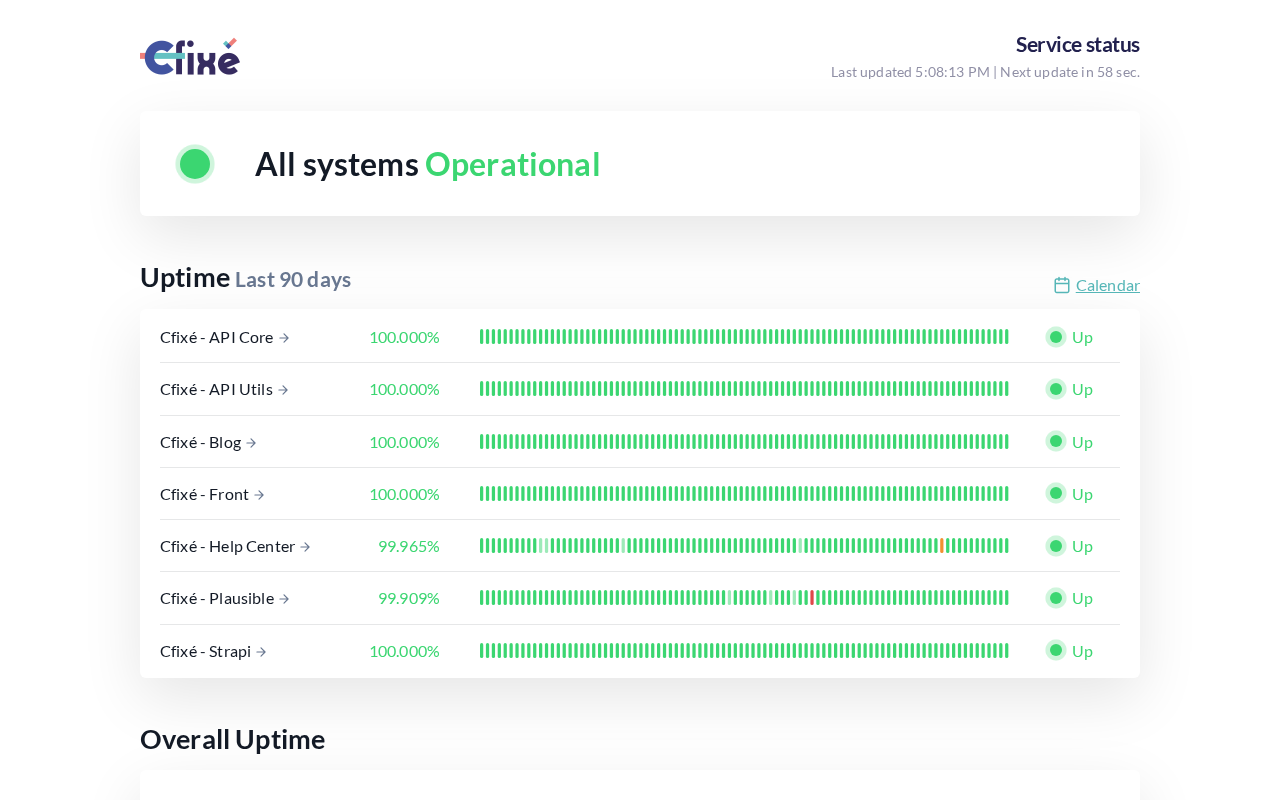
Task: Click the Cfixé logo
Action: pyautogui.click(x=190, y=57)
